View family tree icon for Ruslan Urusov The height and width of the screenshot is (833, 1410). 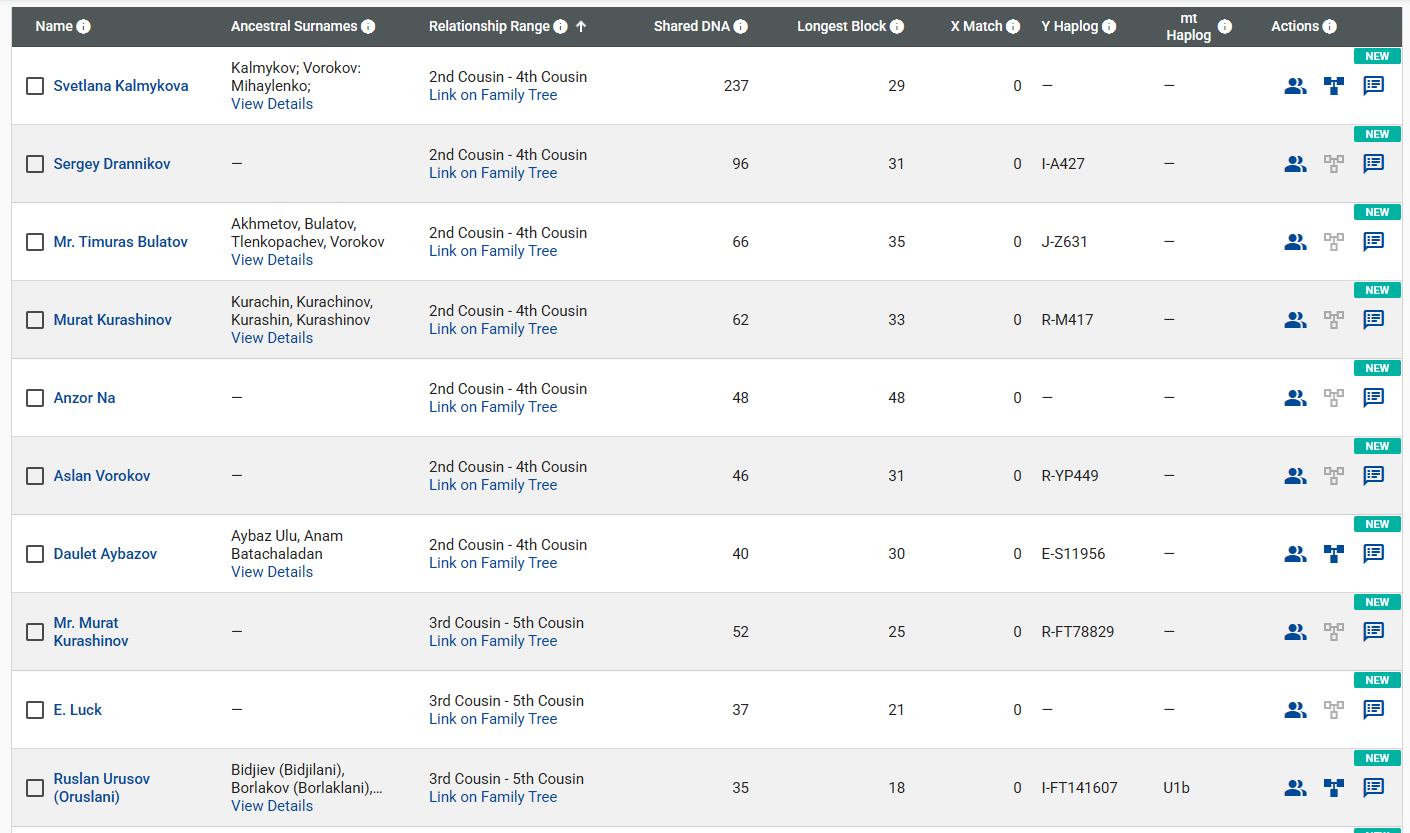tap(1333, 788)
